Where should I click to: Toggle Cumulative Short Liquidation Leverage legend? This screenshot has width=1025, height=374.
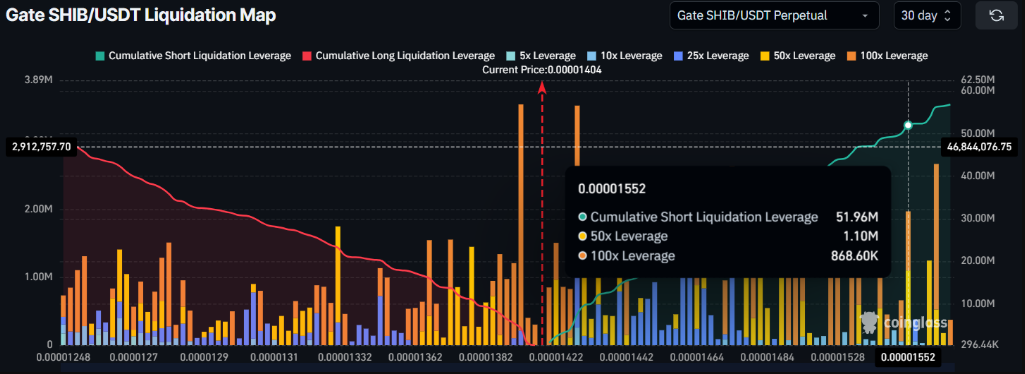[193, 56]
